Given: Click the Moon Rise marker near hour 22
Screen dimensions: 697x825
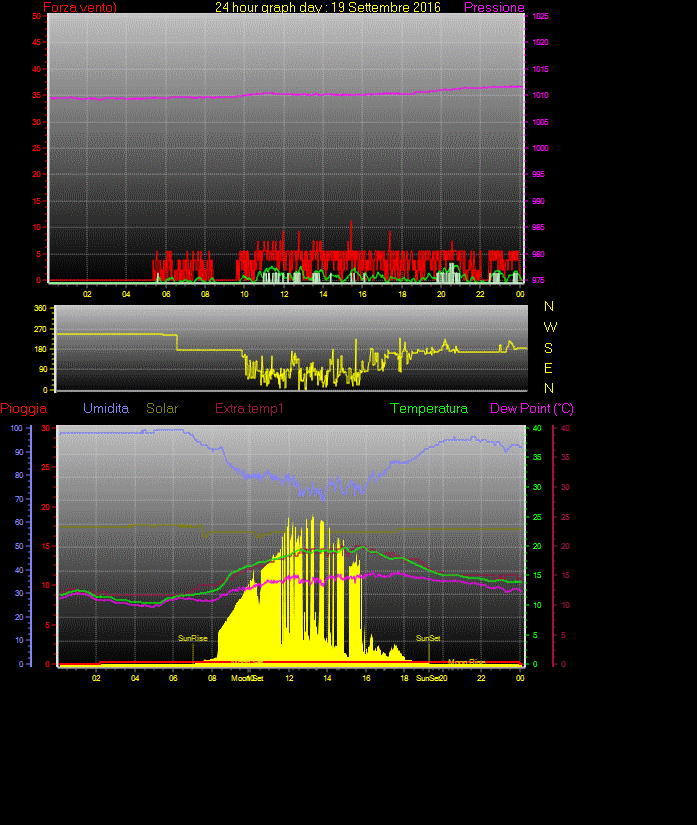Looking at the screenshot, I should click(x=466, y=661).
